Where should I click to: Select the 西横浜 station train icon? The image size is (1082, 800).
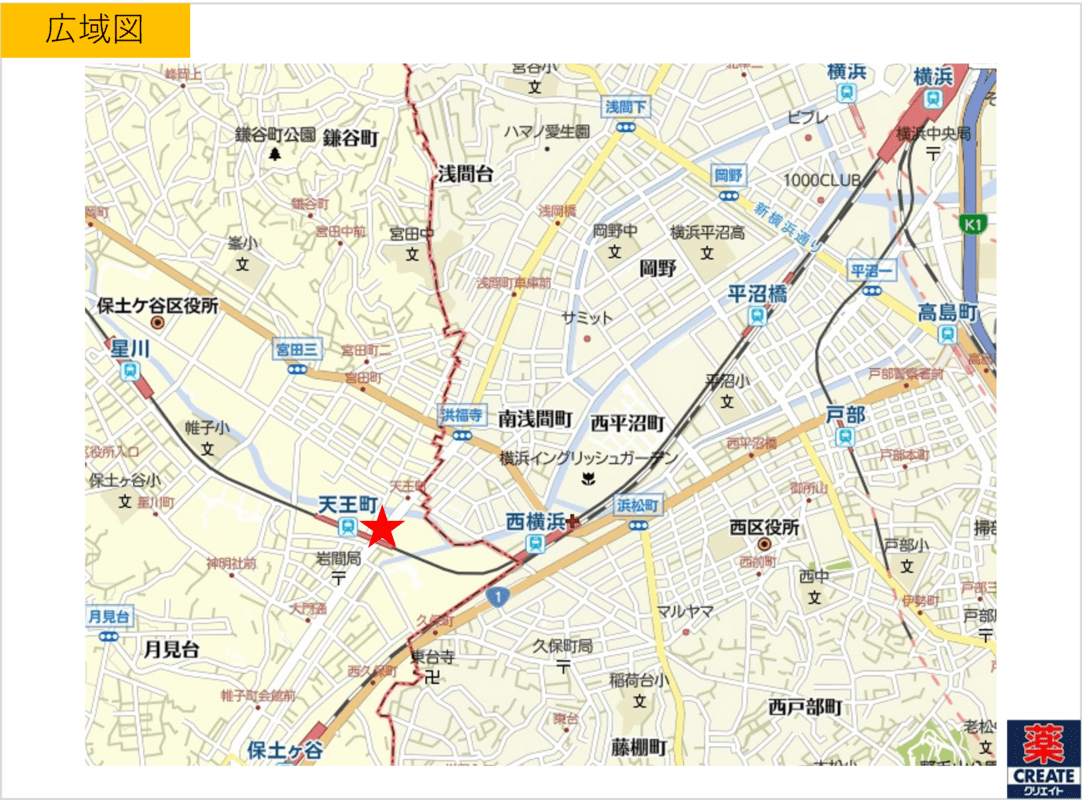point(537,543)
